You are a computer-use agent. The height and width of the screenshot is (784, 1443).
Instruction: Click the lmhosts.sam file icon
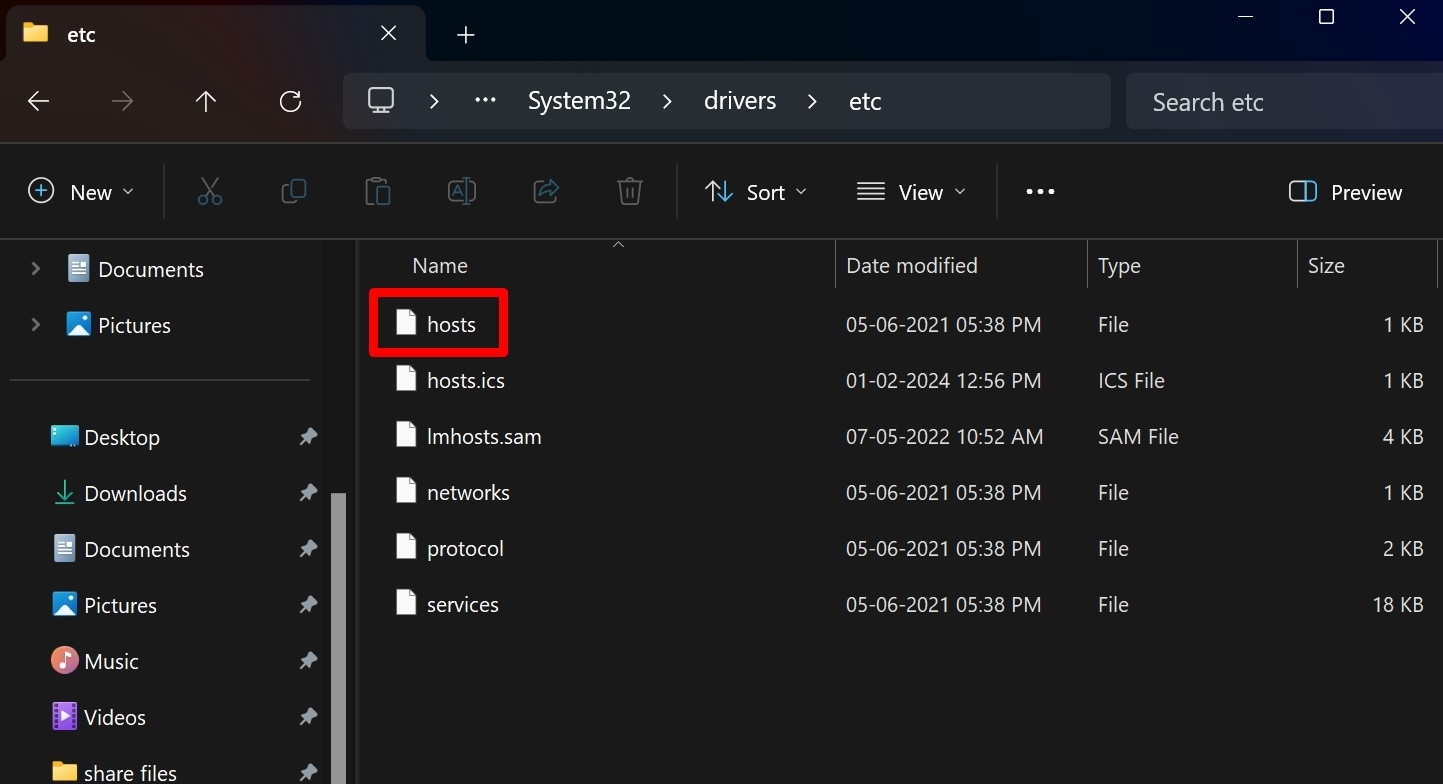click(405, 435)
